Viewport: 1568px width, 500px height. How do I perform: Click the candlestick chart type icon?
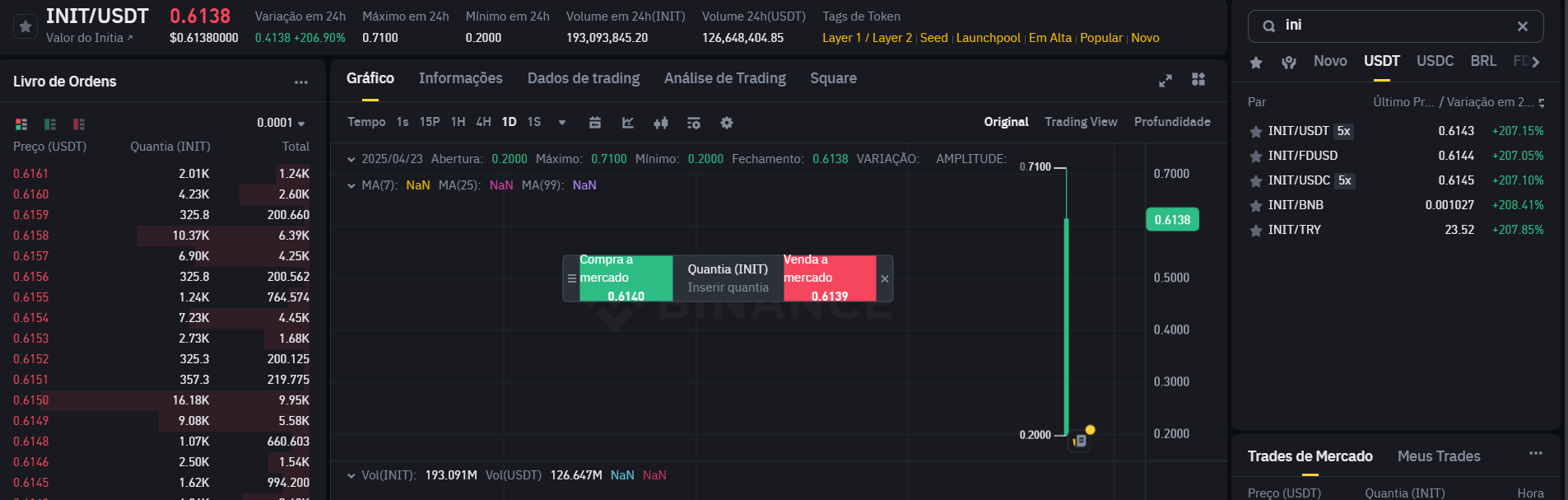(x=660, y=123)
